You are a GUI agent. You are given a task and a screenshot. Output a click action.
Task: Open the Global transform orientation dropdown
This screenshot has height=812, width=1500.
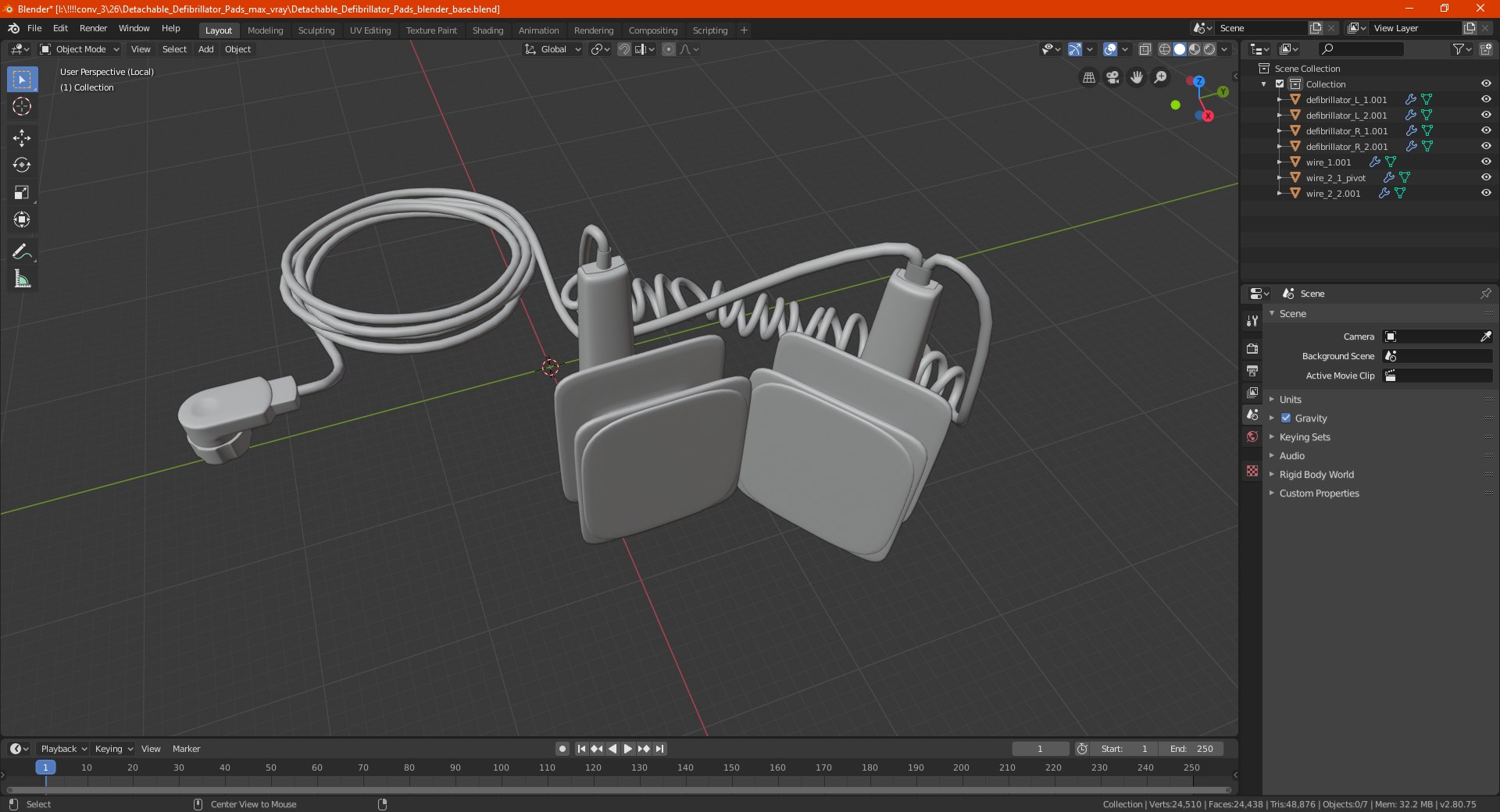(x=553, y=49)
